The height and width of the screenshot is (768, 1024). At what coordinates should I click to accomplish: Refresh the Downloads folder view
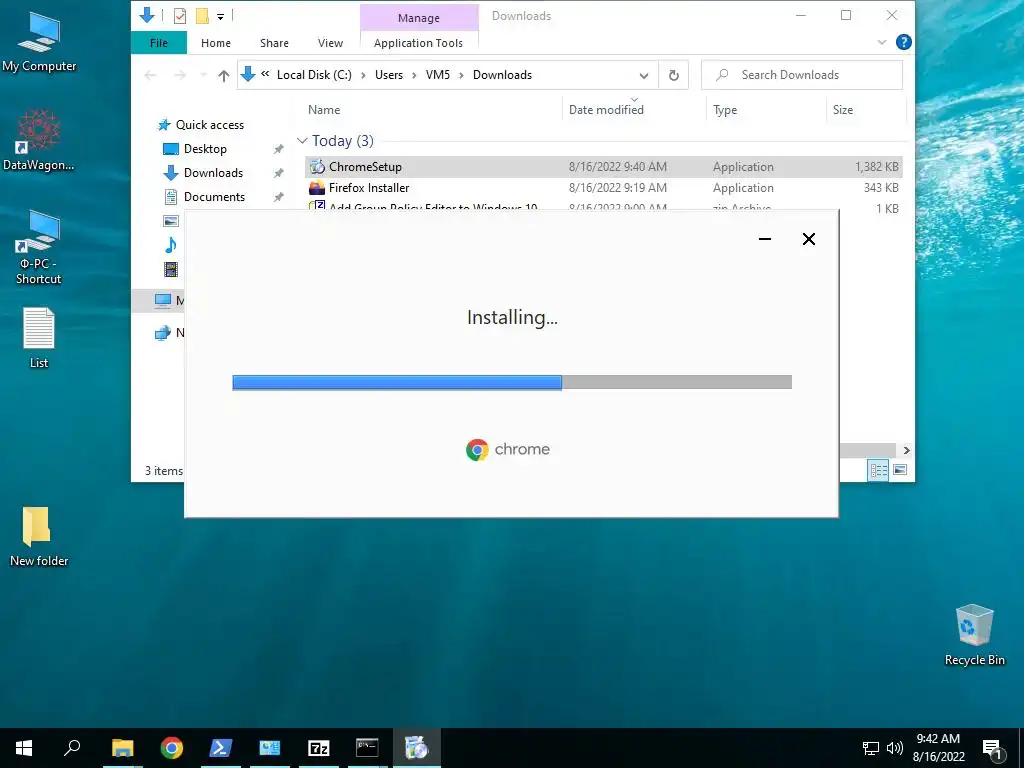pos(674,76)
